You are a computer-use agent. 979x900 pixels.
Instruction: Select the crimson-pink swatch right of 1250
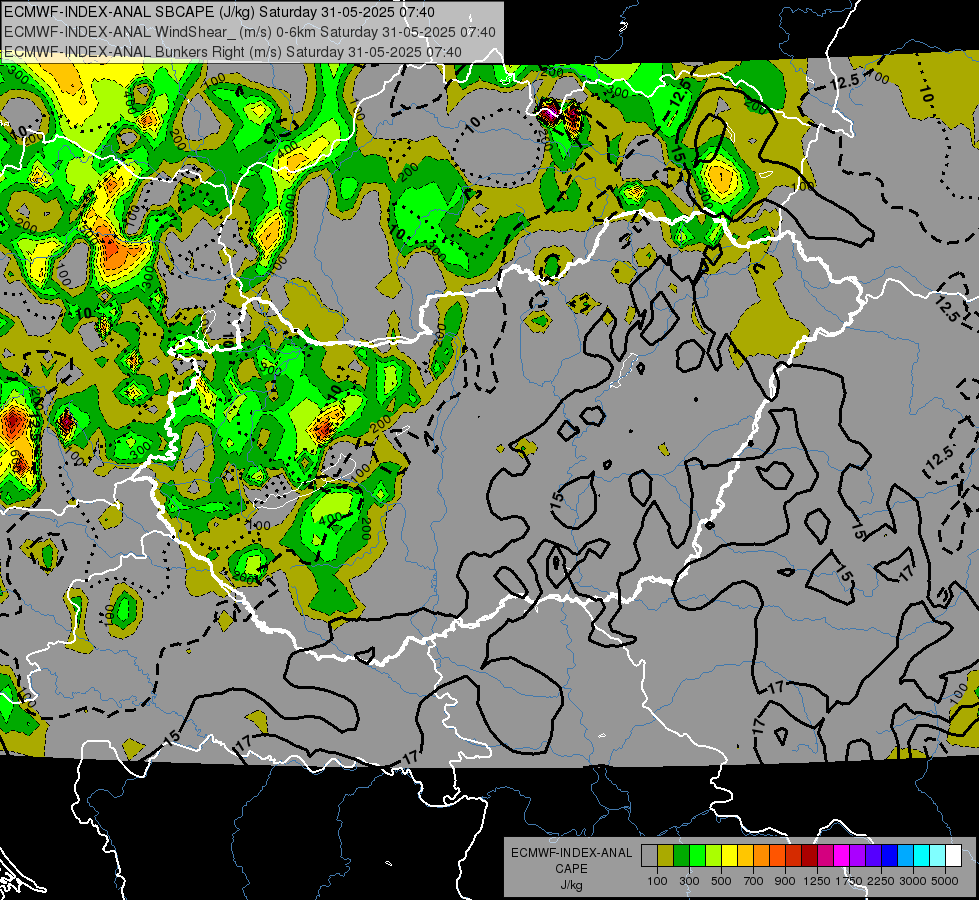pos(825,855)
